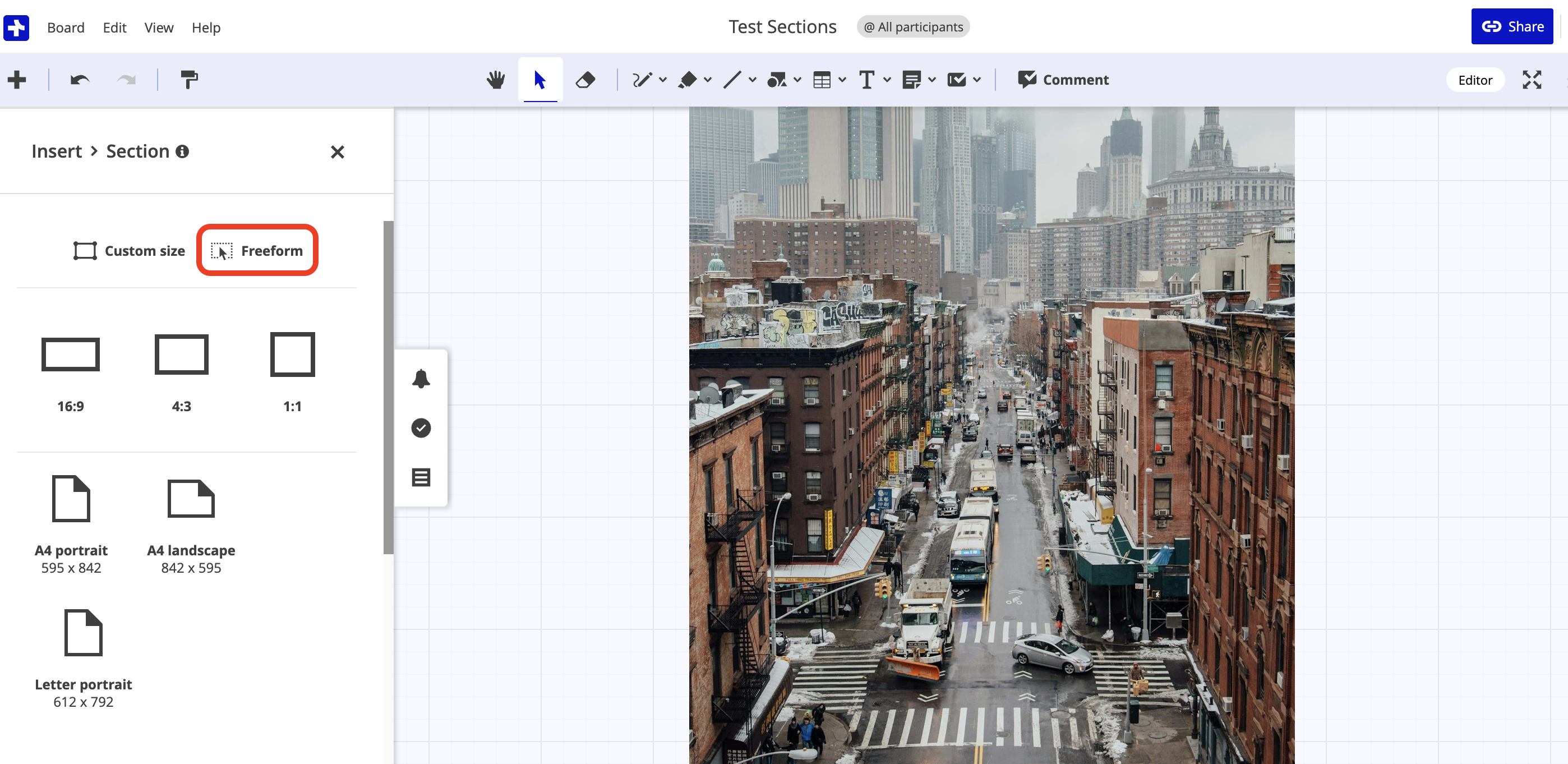Select the Eraser tool
This screenshot has width=1568, height=764.
585,80
